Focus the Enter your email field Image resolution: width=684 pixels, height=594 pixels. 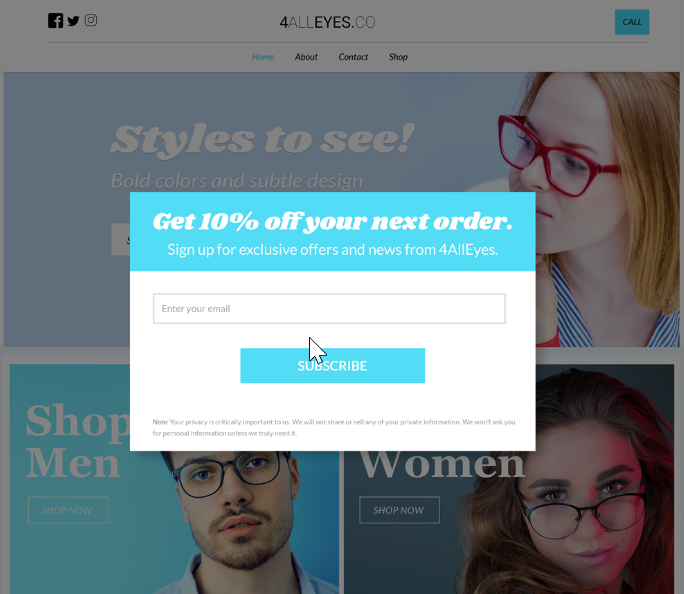click(x=329, y=308)
